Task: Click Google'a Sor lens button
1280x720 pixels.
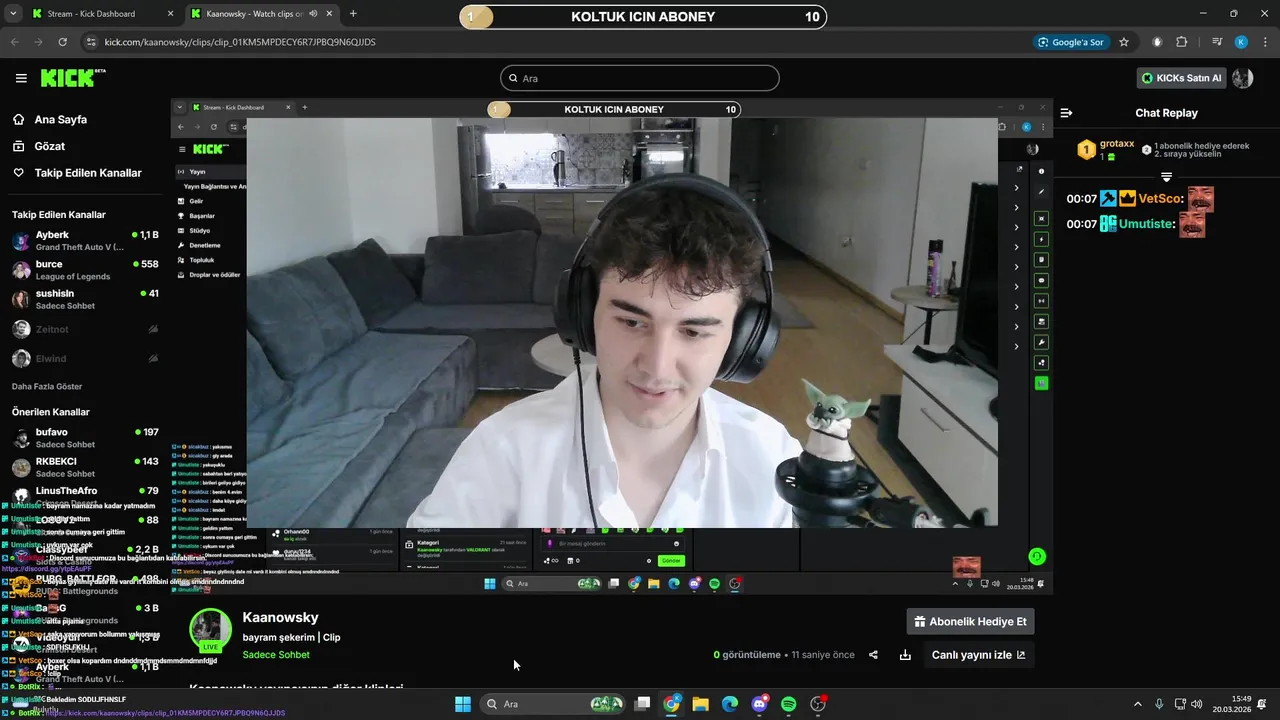Action: (x=1071, y=42)
